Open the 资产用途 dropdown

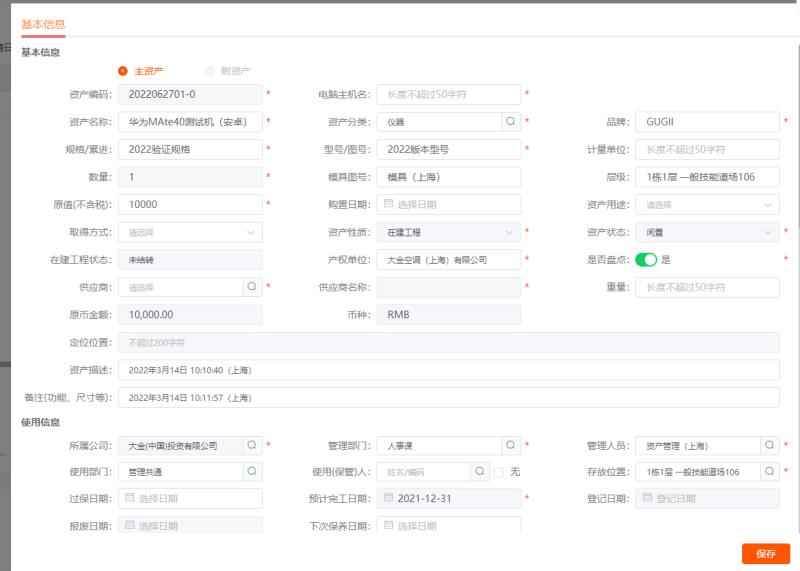point(707,205)
